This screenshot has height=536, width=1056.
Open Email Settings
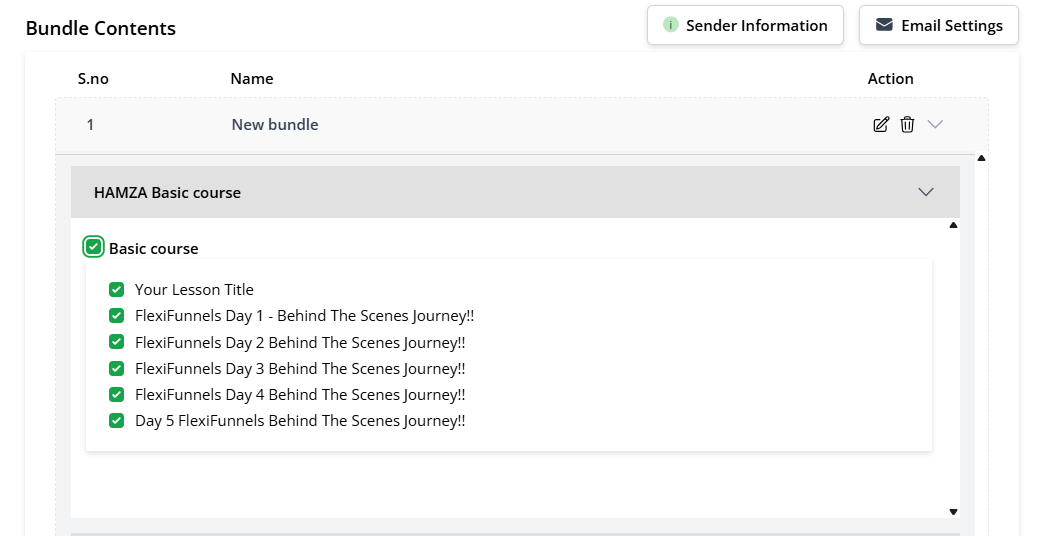tap(938, 25)
